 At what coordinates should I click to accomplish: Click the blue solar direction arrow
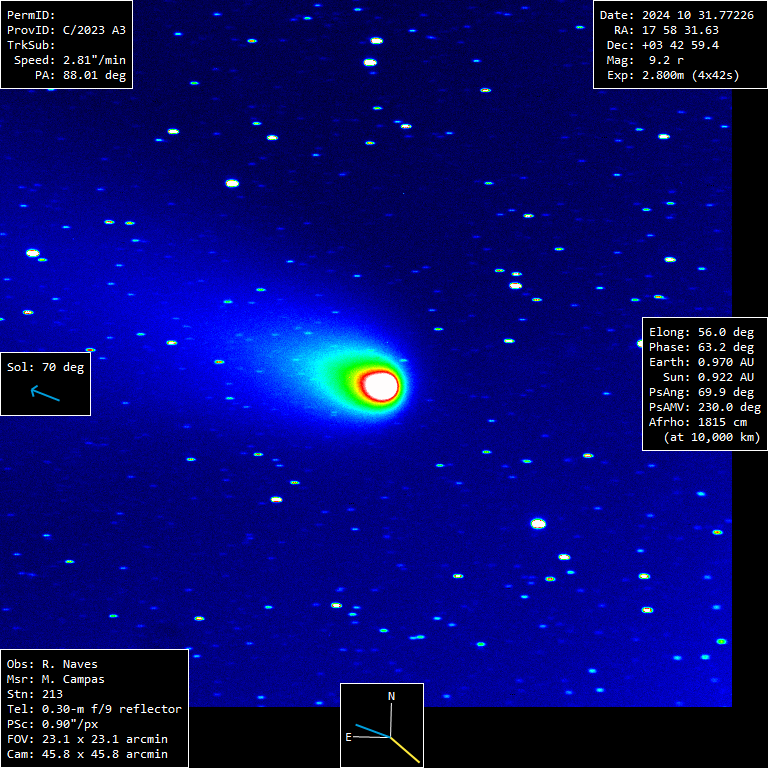tap(45, 393)
